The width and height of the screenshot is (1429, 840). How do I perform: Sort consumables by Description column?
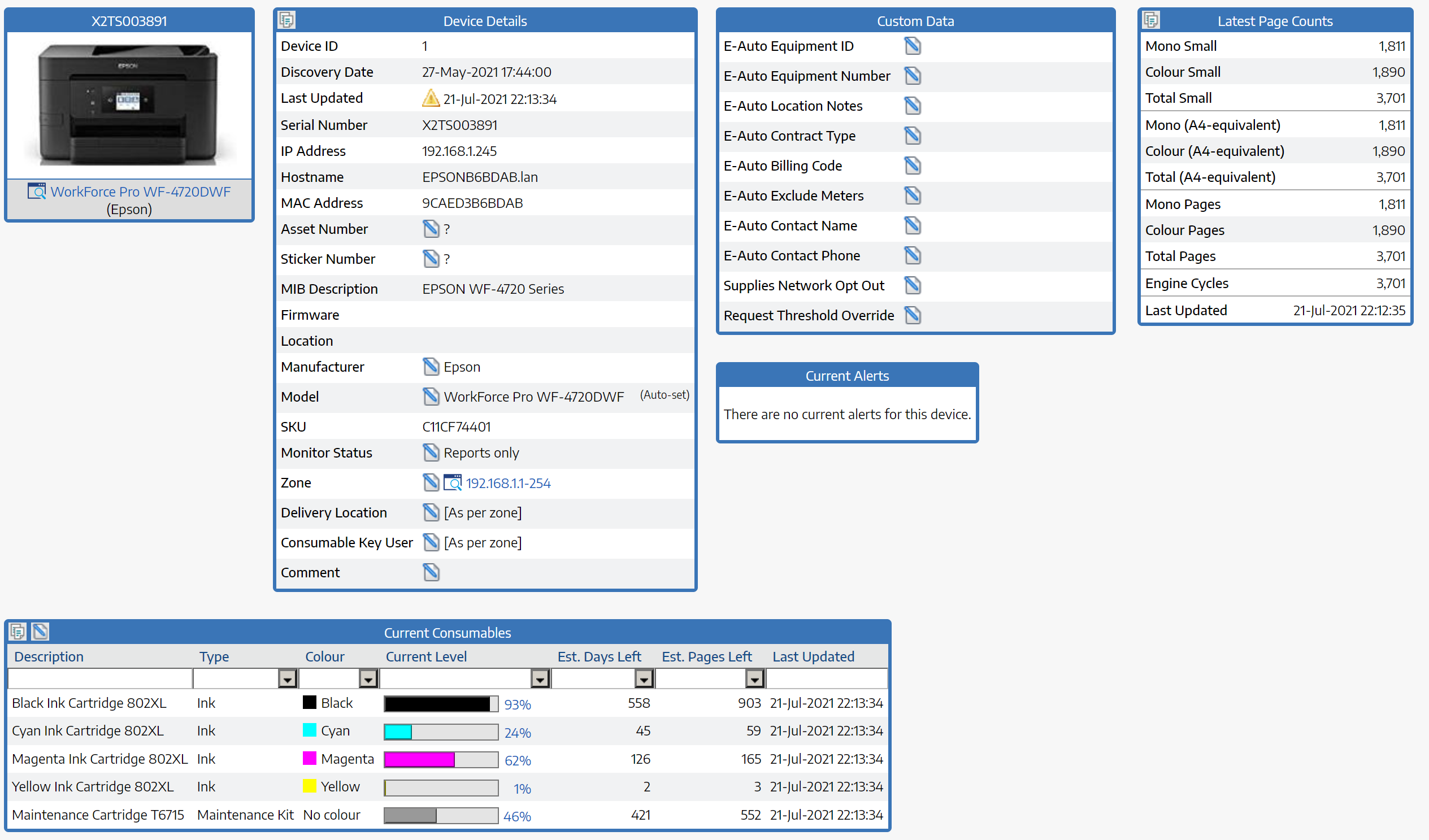tap(49, 656)
